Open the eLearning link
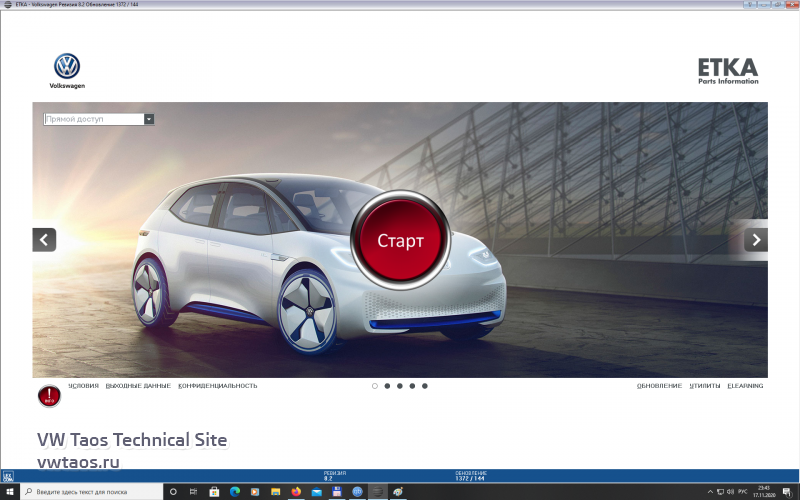 (x=745, y=385)
